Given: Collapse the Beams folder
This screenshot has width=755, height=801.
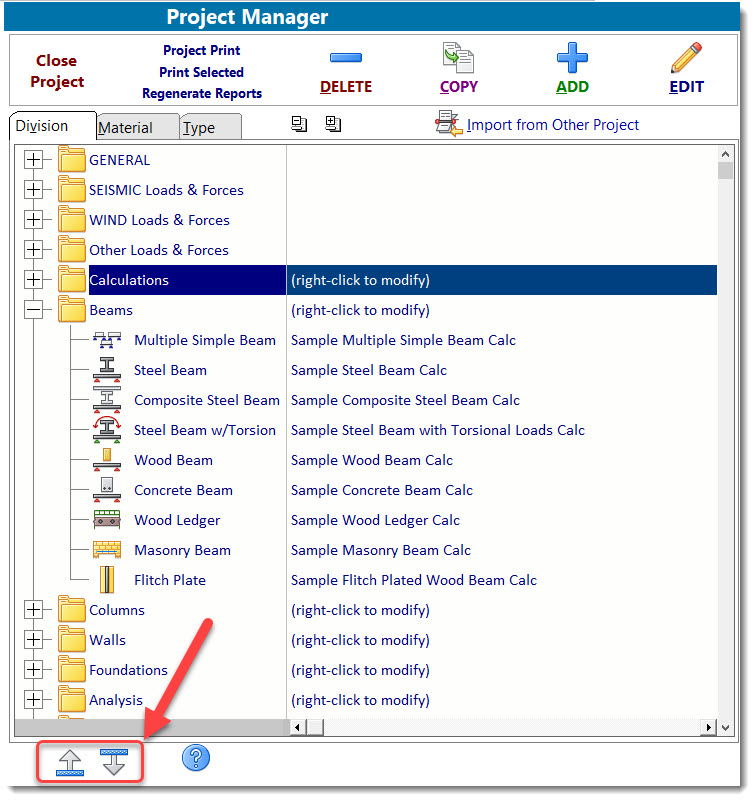Looking at the screenshot, I should pos(34,310).
